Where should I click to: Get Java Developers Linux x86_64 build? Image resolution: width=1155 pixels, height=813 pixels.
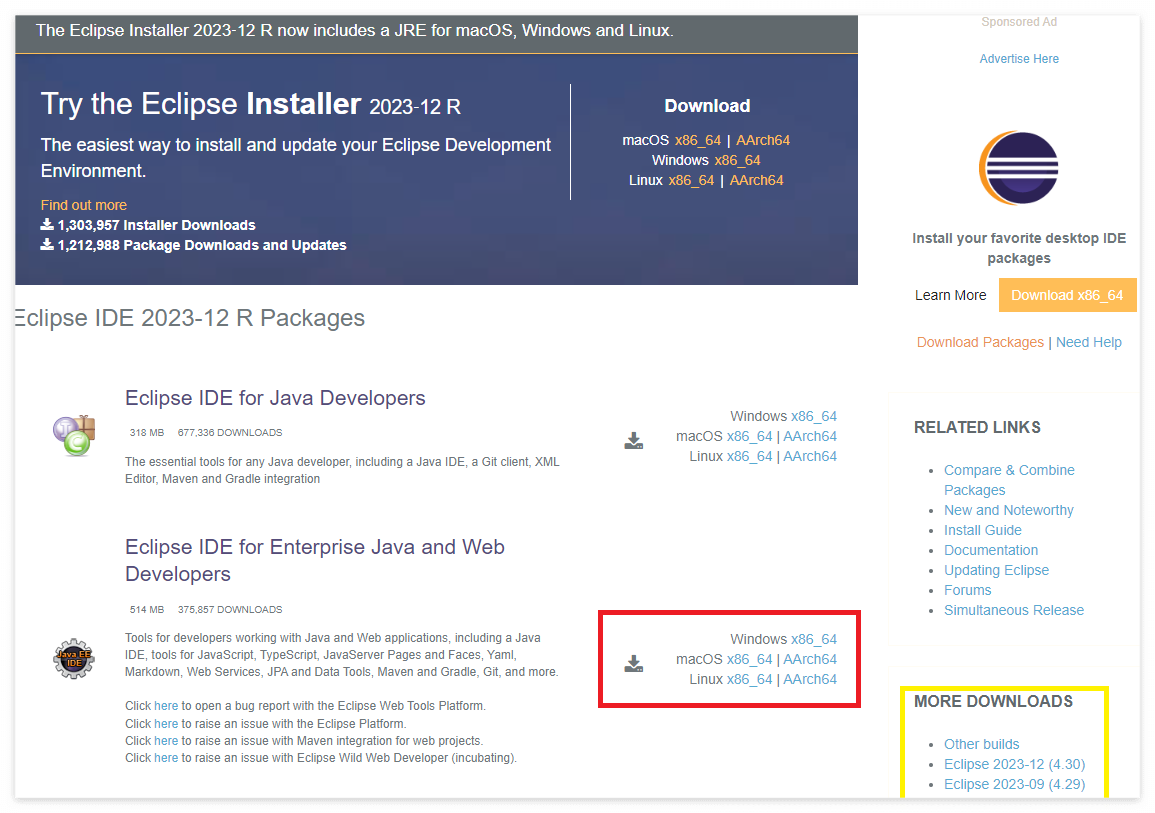click(749, 456)
